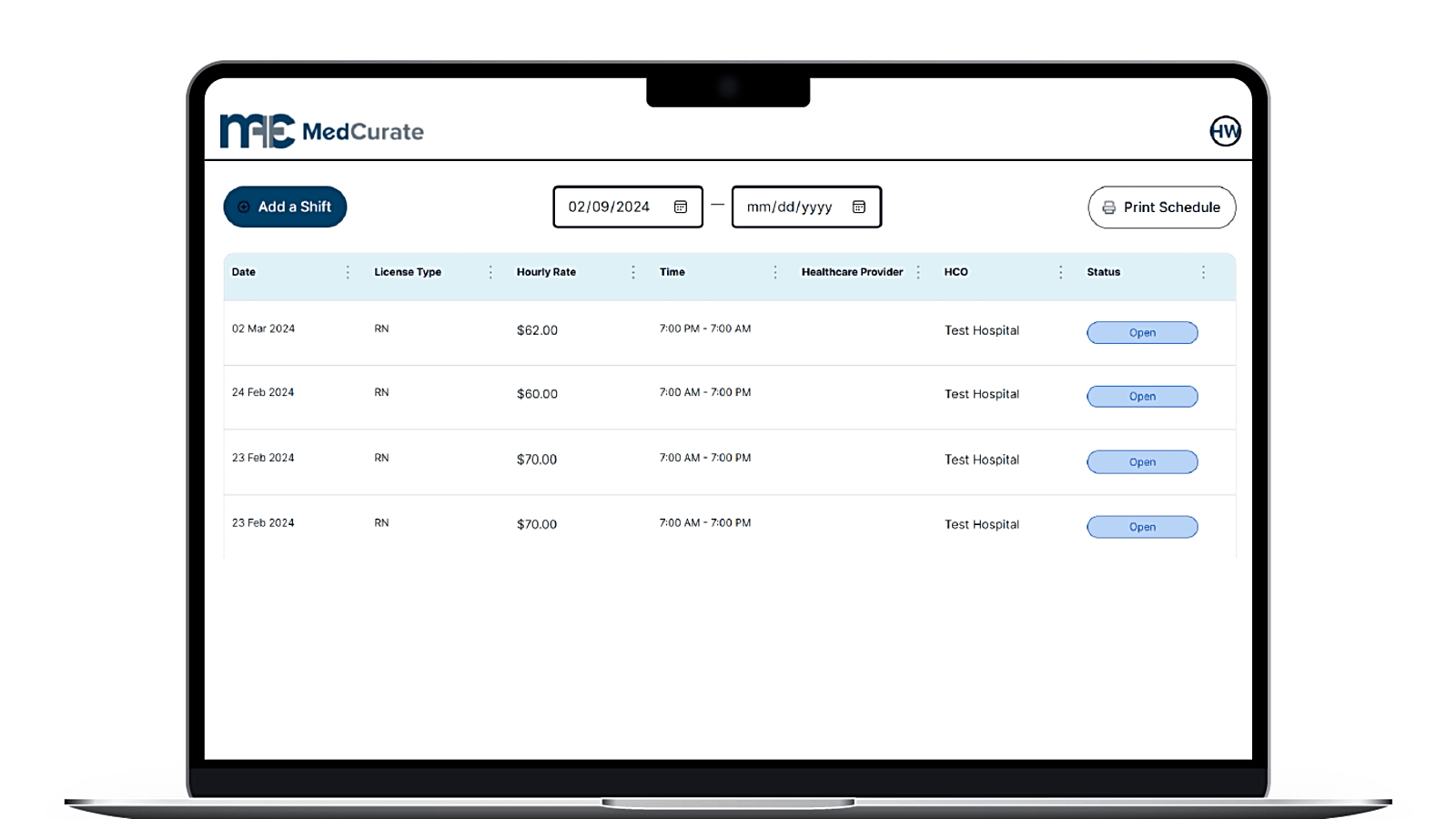The height and width of the screenshot is (819, 1456).
Task: Click Open status badge in the last table row
Action: 1142,527
